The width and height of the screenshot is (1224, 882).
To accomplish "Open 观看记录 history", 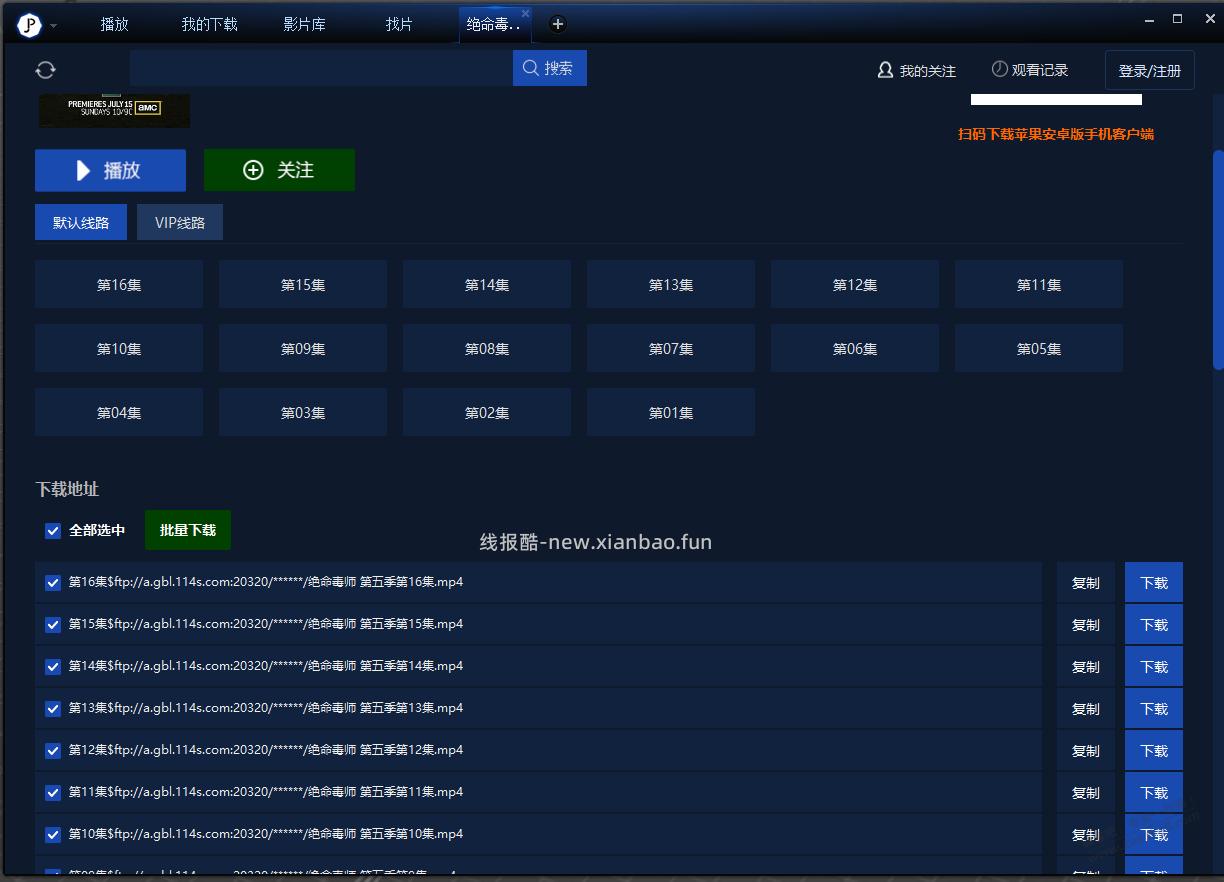I will (x=1030, y=70).
